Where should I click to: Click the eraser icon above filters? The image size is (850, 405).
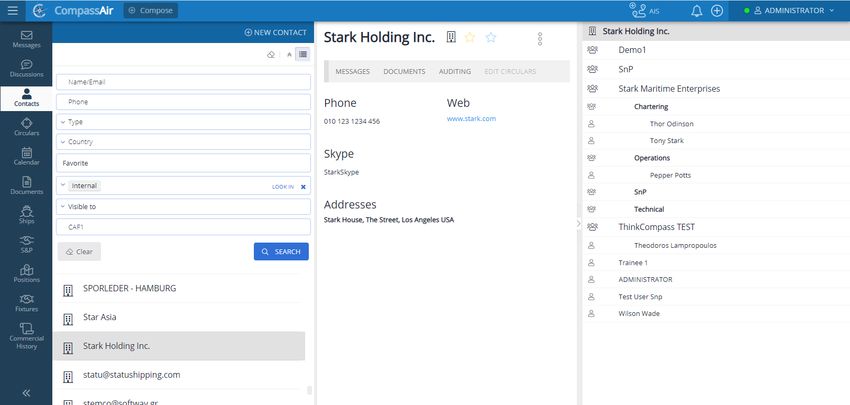coord(271,54)
